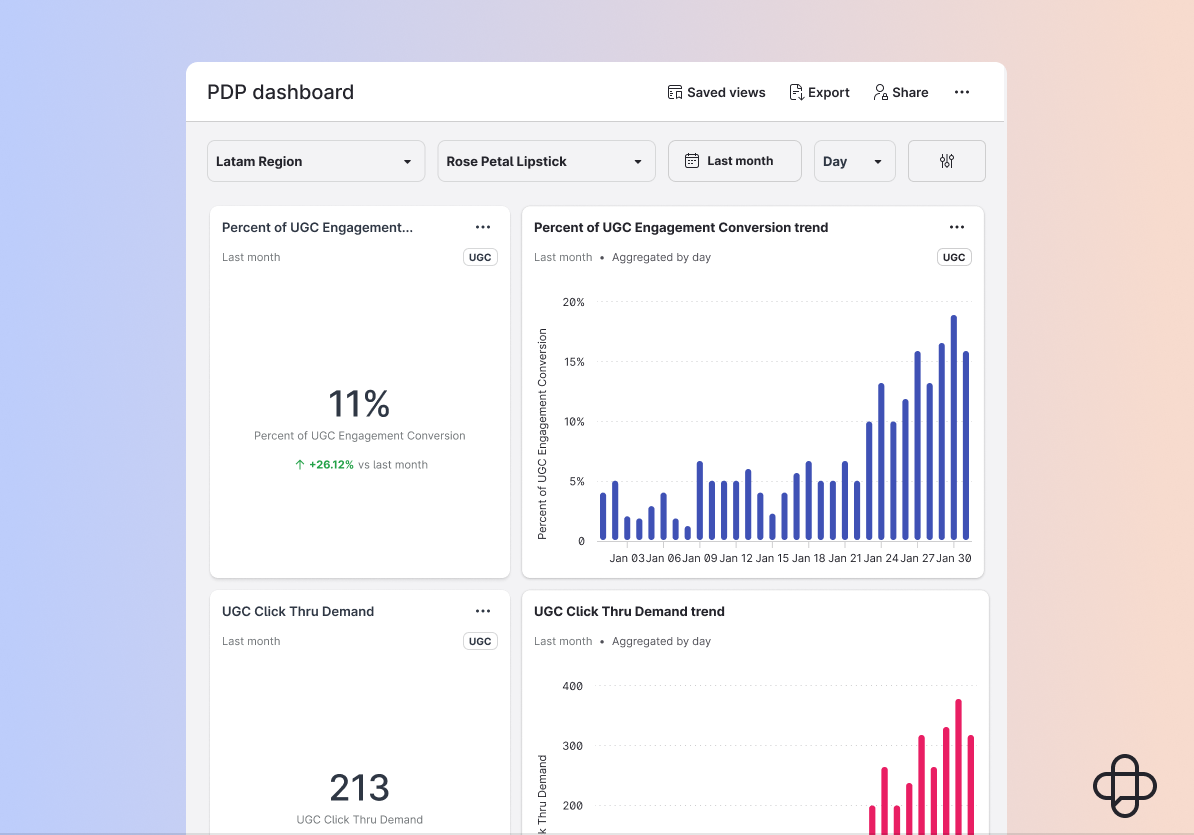Click the Percent of UGC Engagement Conversion trend title
This screenshot has height=835, width=1194.
(x=681, y=228)
